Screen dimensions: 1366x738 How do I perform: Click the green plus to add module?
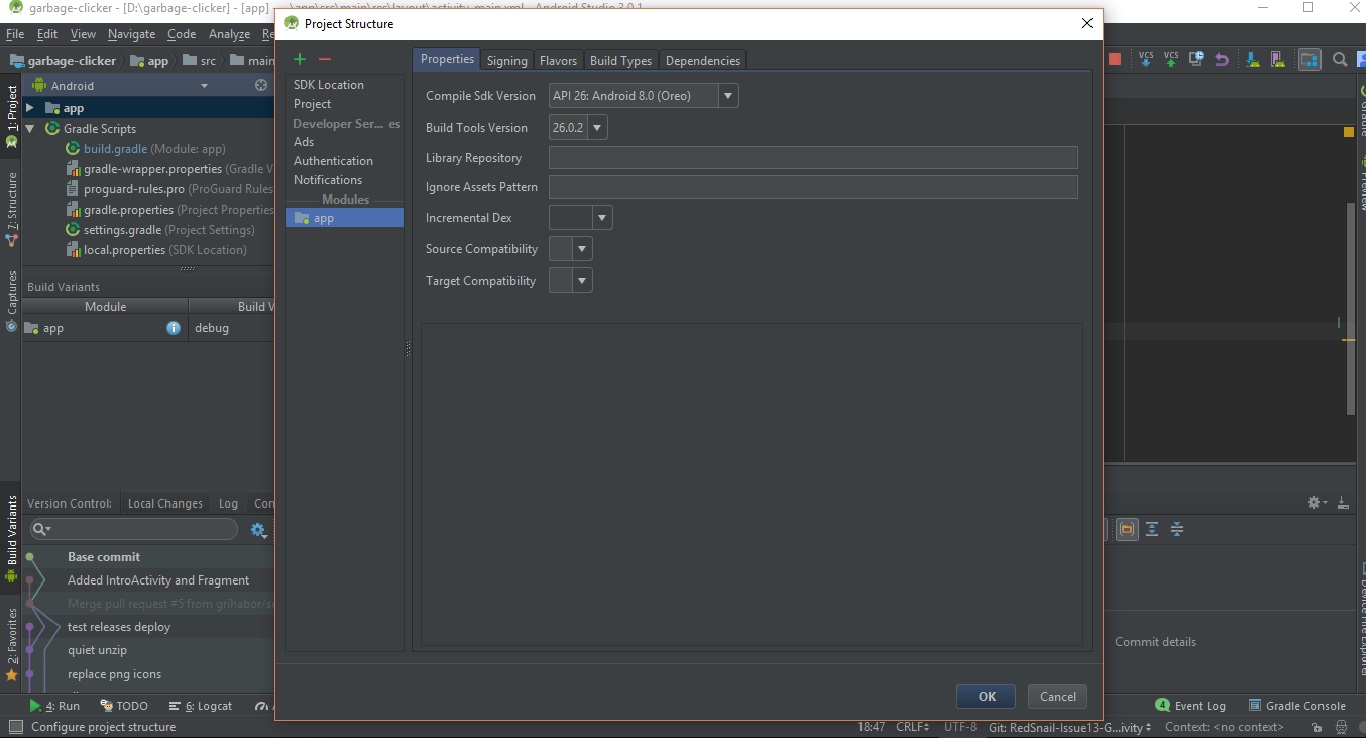(299, 60)
